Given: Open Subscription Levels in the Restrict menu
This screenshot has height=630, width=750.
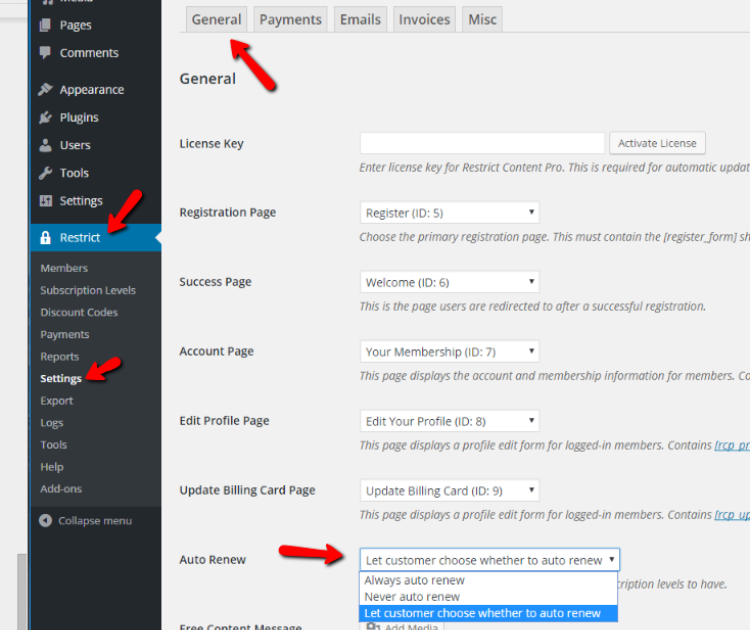Looking at the screenshot, I should (x=88, y=290).
